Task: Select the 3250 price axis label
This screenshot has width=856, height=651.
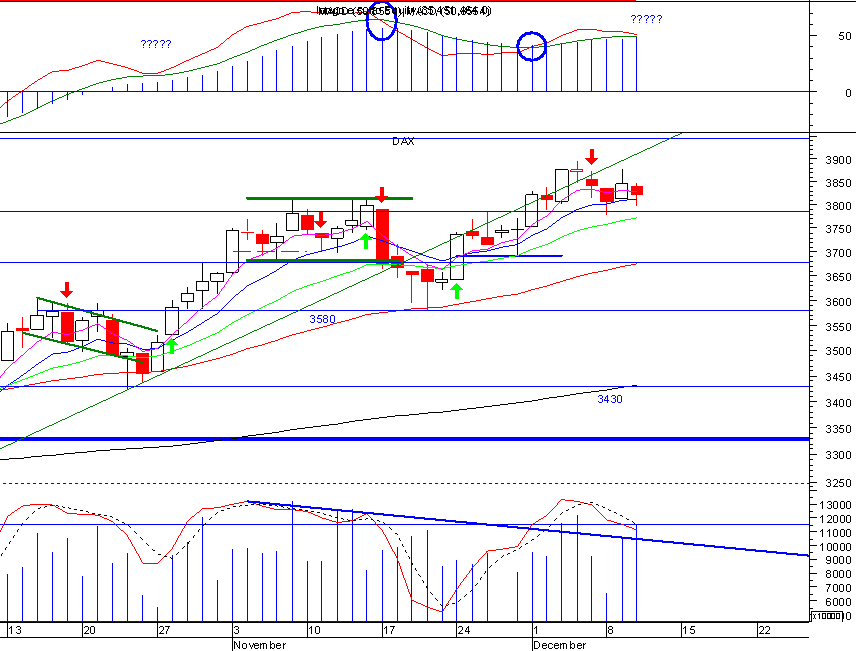Action: tap(838, 483)
